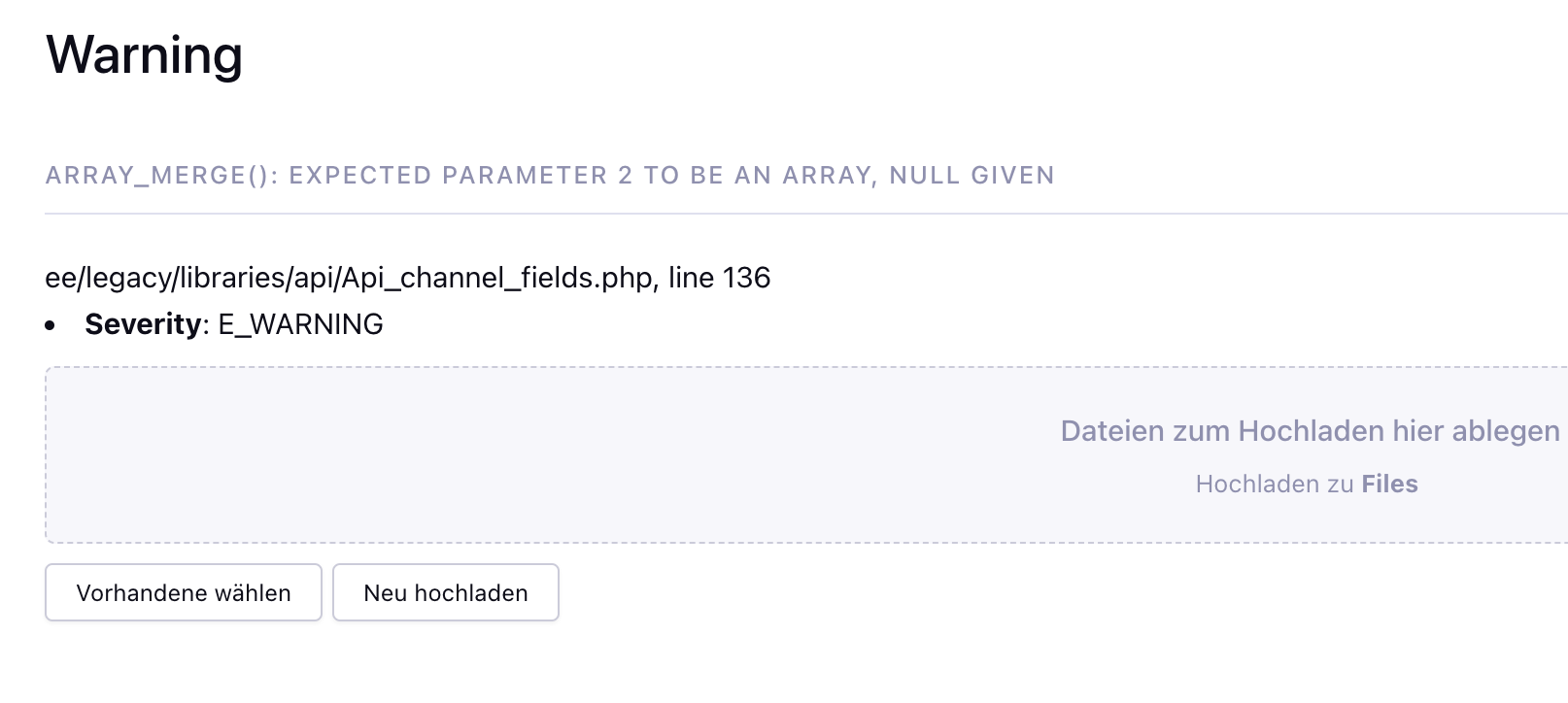
Task: Click the bullet next to Severity
Action: (51, 323)
